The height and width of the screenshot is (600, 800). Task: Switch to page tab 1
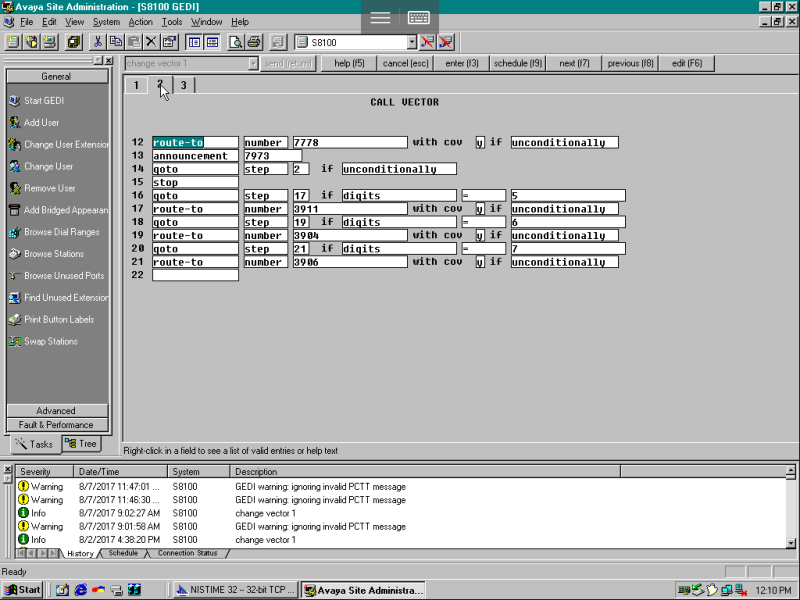(x=136, y=85)
